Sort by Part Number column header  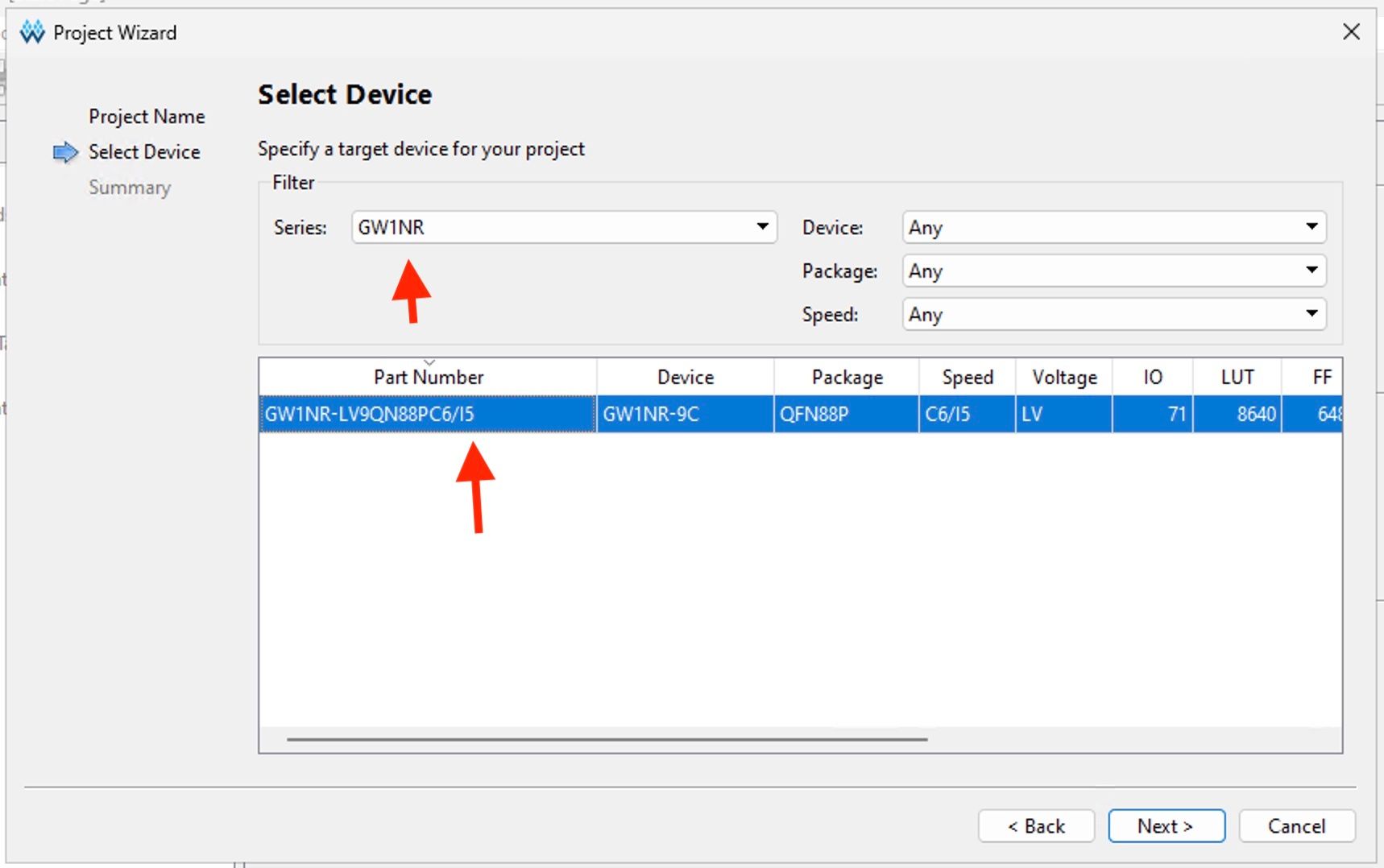click(428, 377)
